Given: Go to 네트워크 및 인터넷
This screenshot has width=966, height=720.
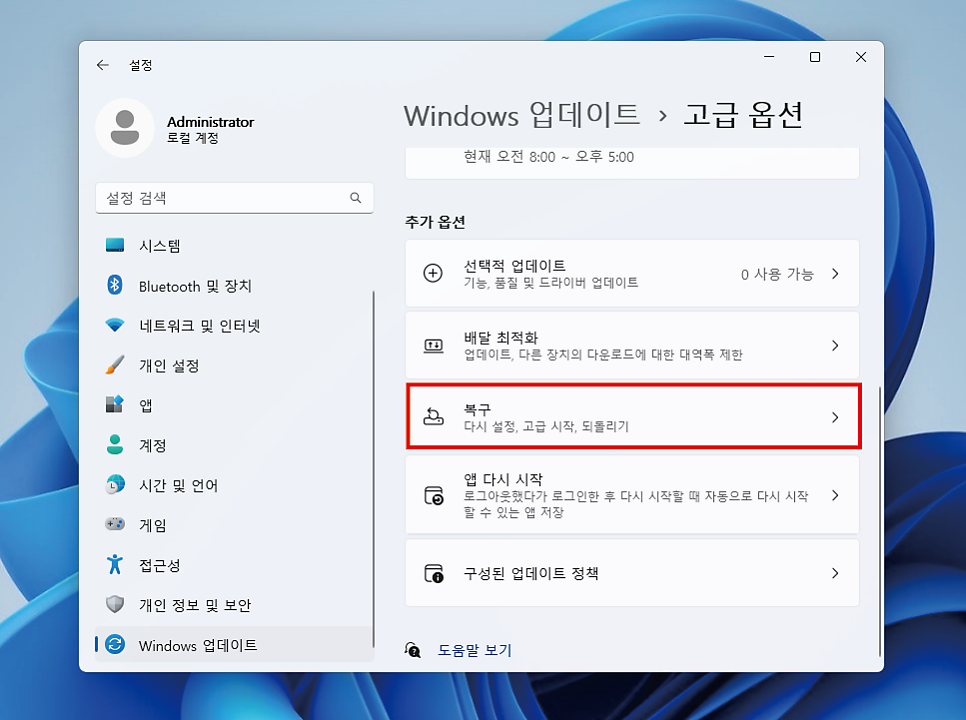Looking at the screenshot, I should [234, 325].
